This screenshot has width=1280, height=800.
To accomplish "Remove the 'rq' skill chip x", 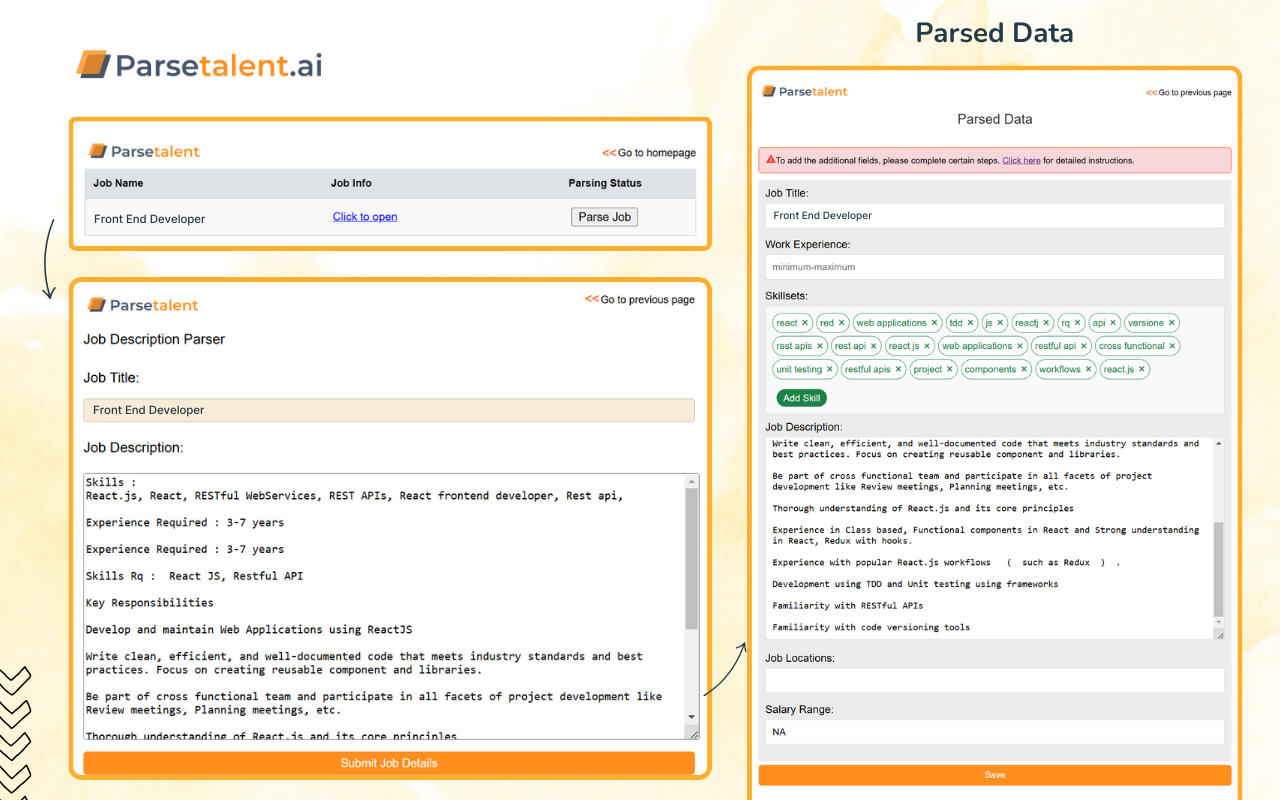I will coord(1078,323).
